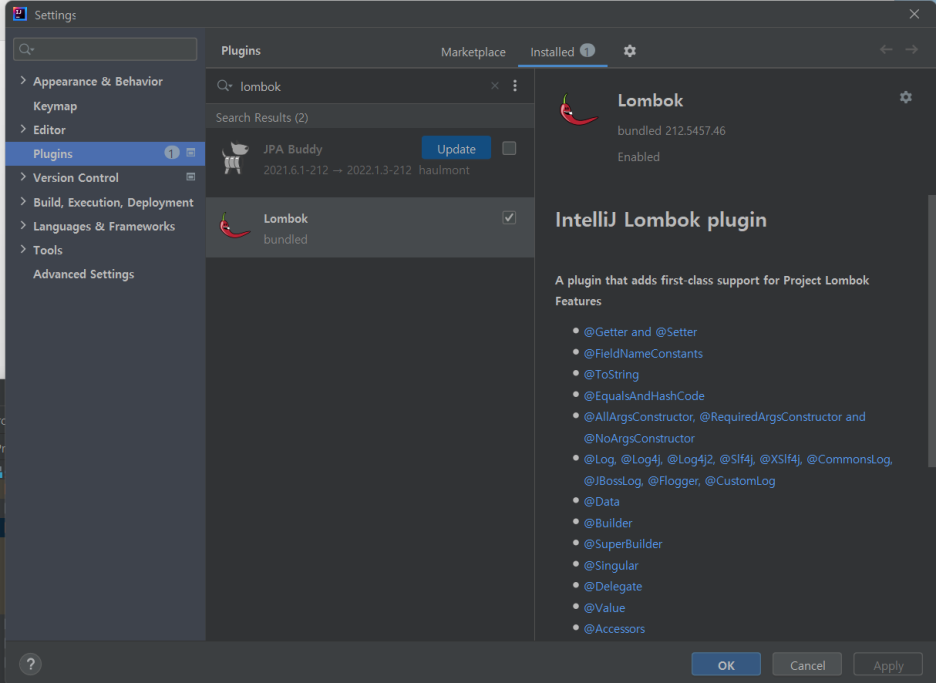Screen dimensions: 936x683
Task: Open the plugins gear settings menu
Action: (629, 51)
